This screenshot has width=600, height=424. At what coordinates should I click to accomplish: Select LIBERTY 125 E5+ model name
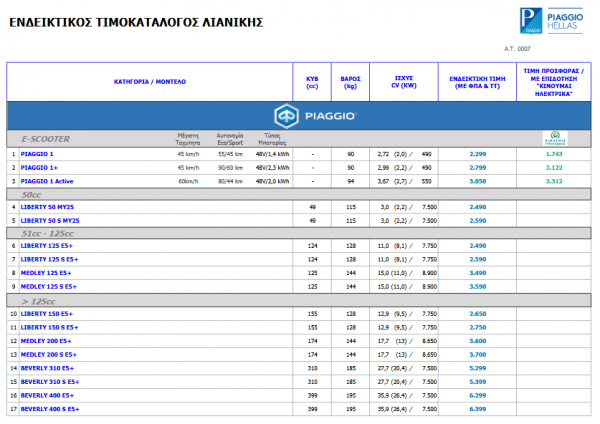coord(46,246)
